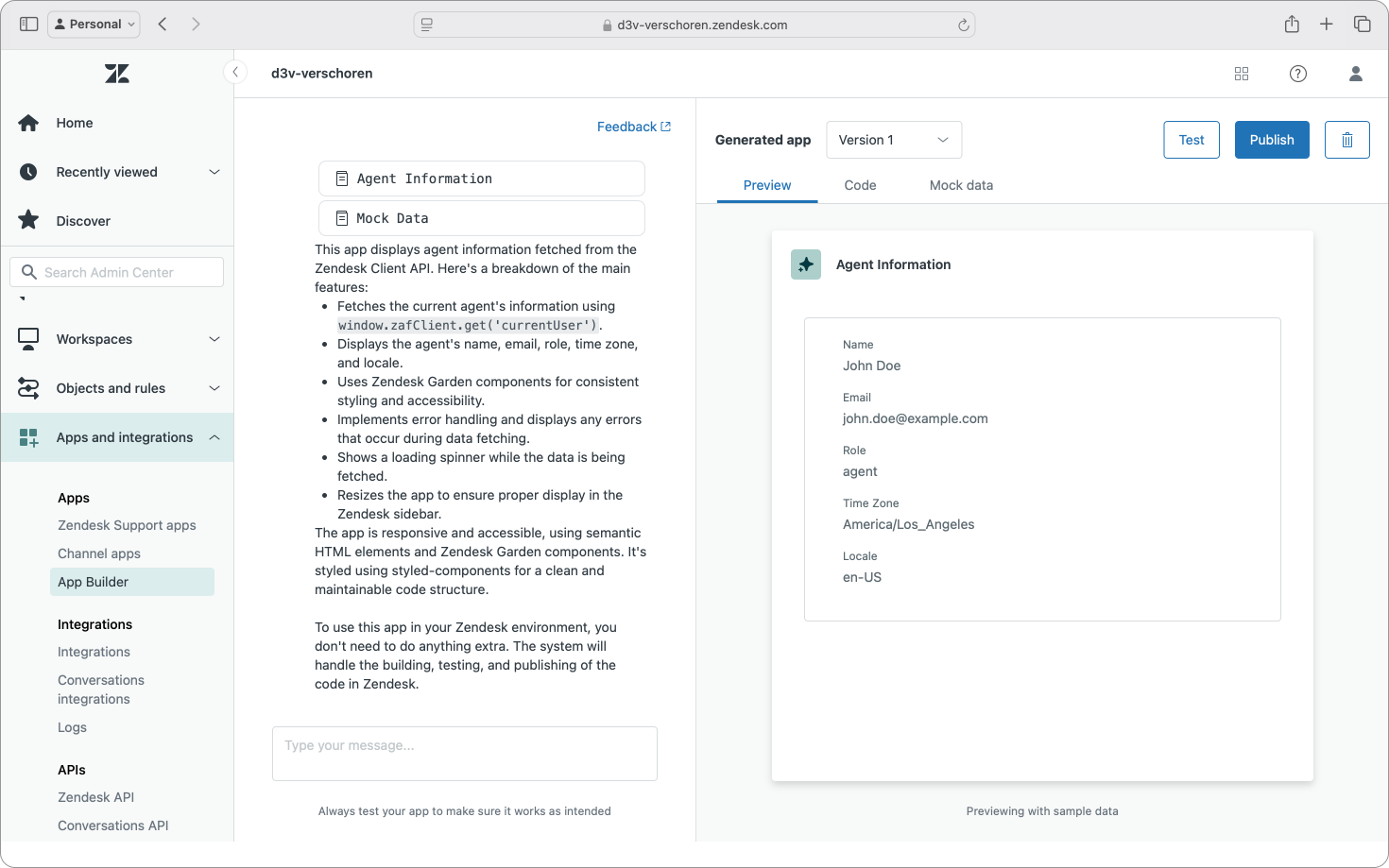Click the en-US locale value

coord(862,577)
